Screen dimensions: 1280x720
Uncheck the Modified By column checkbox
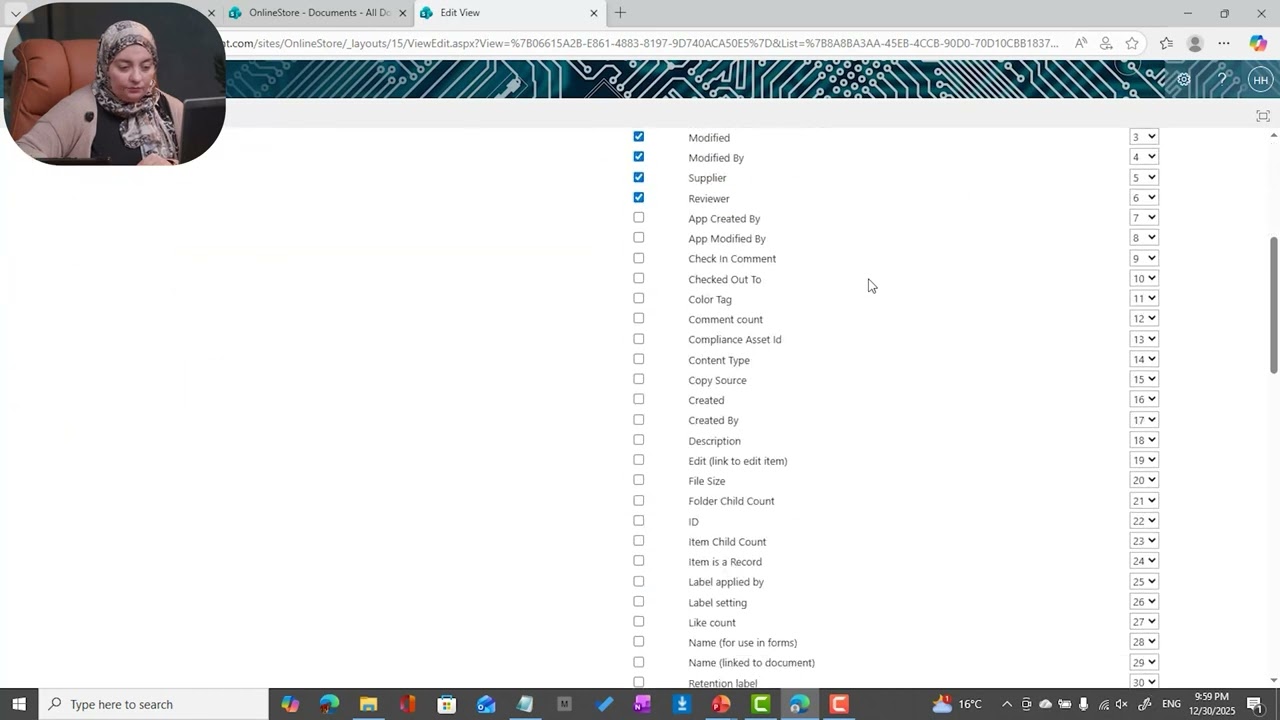click(x=639, y=157)
